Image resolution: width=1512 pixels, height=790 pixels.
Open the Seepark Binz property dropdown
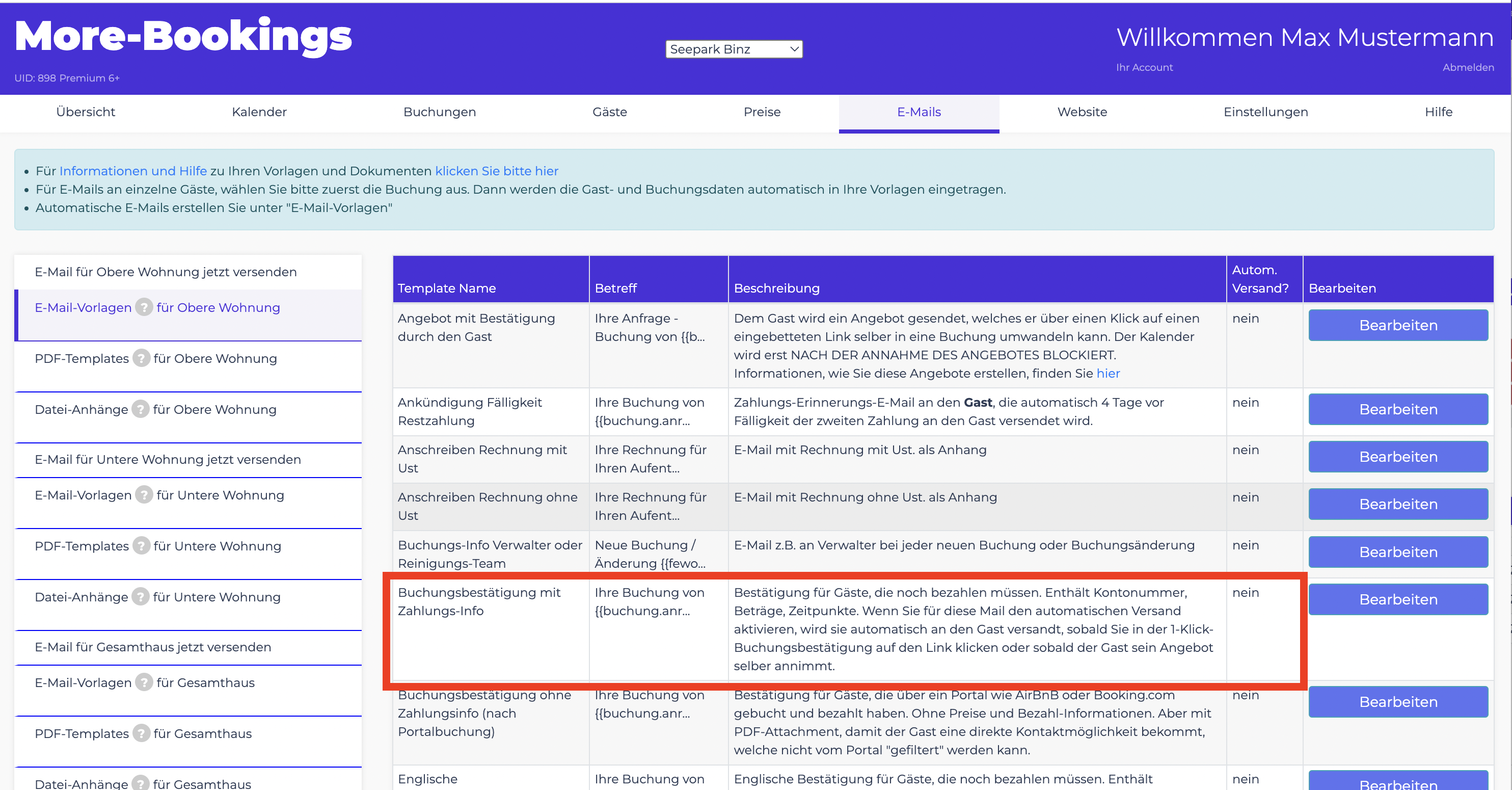pos(734,49)
